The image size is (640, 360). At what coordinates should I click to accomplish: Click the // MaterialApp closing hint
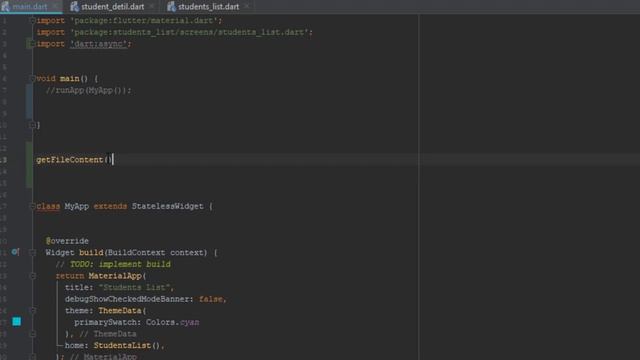point(103,356)
